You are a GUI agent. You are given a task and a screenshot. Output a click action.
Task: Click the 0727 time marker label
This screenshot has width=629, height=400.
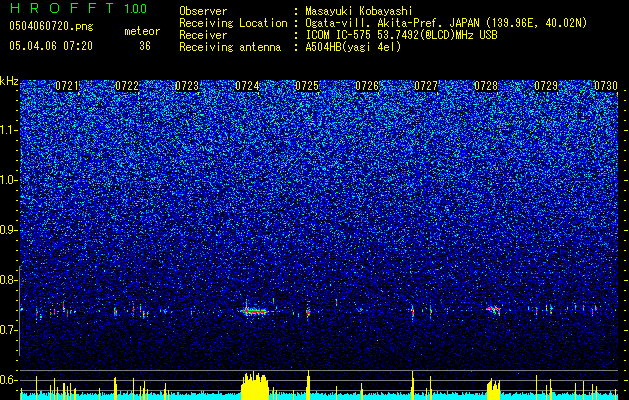[426, 86]
